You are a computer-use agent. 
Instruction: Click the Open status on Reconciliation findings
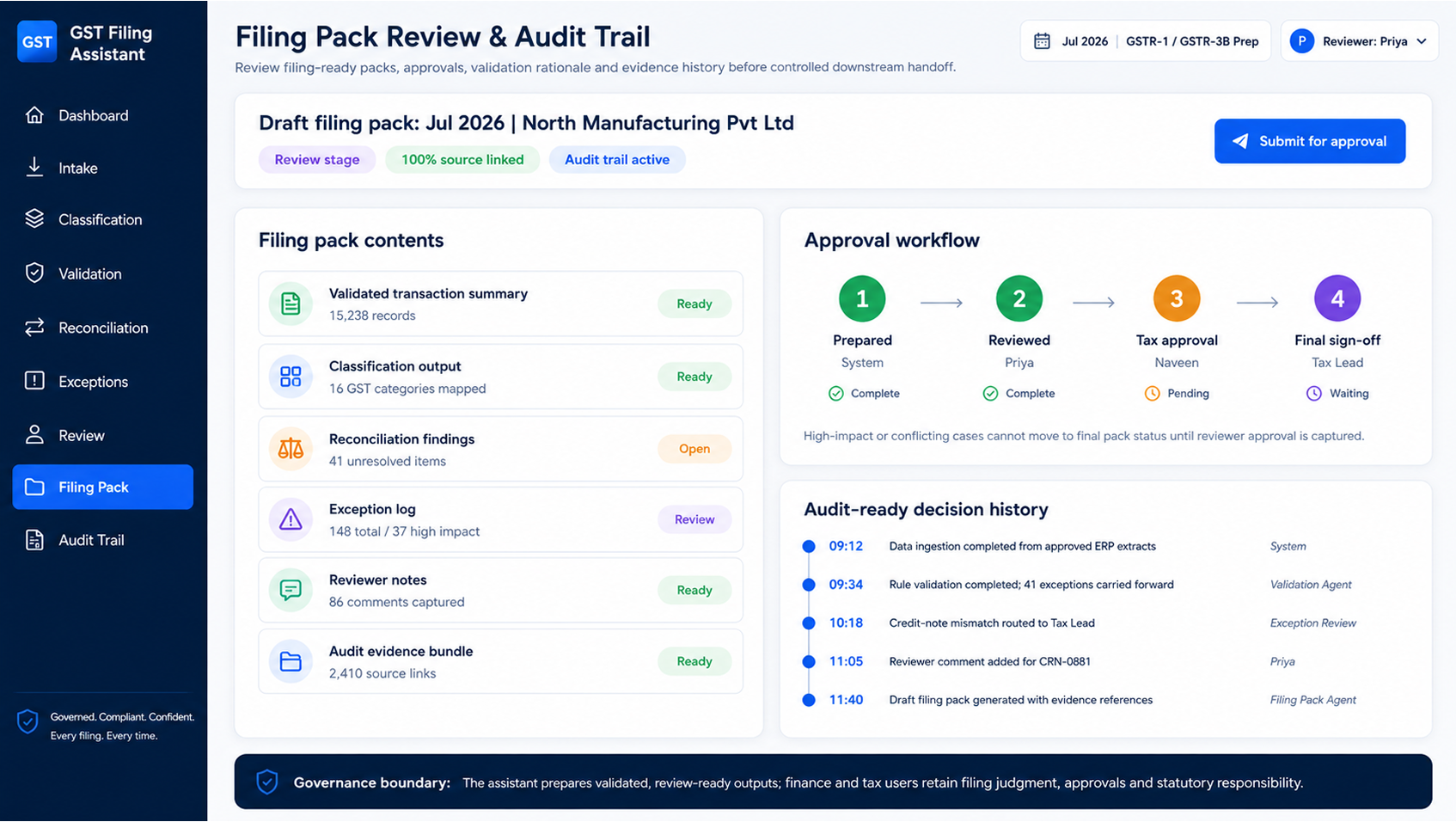pyautogui.click(x=694, y=449)
